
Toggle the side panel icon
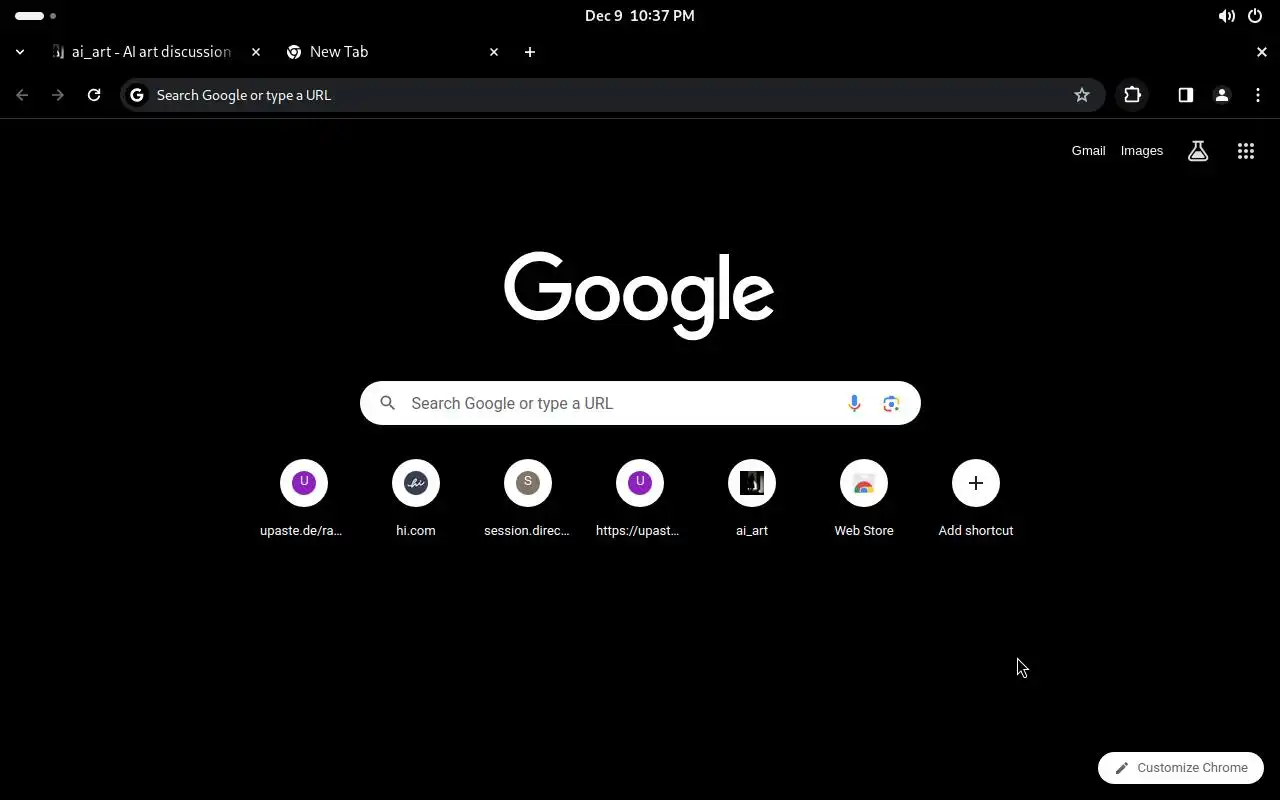coord(1185,95)
